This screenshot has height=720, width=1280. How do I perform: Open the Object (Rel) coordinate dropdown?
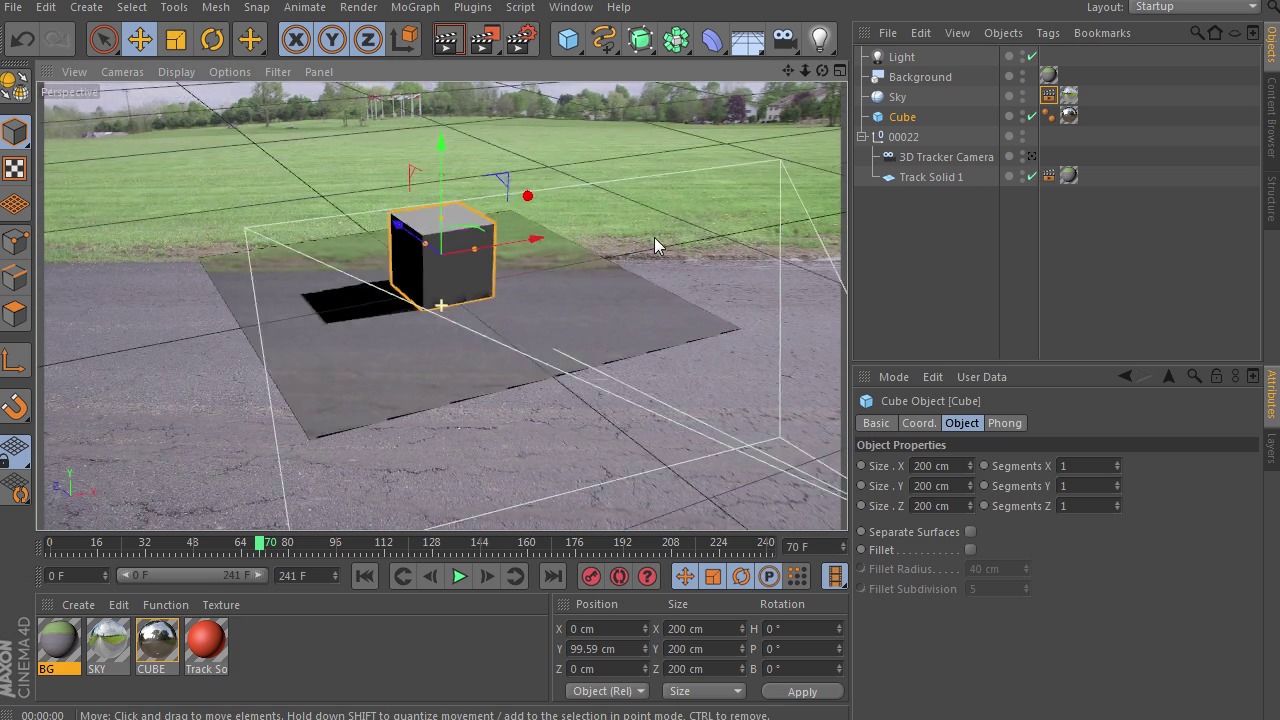(608, 691)
